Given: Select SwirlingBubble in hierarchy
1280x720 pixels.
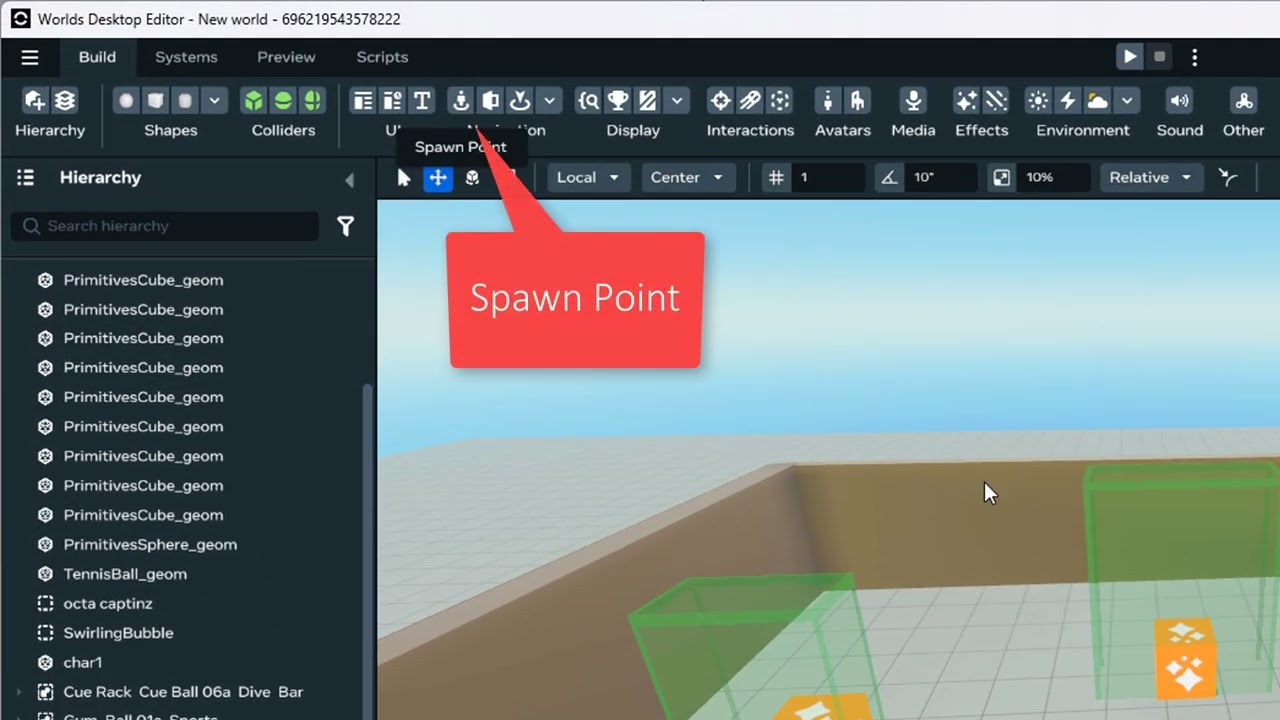Looking at the screenshot, I should 118,633.
